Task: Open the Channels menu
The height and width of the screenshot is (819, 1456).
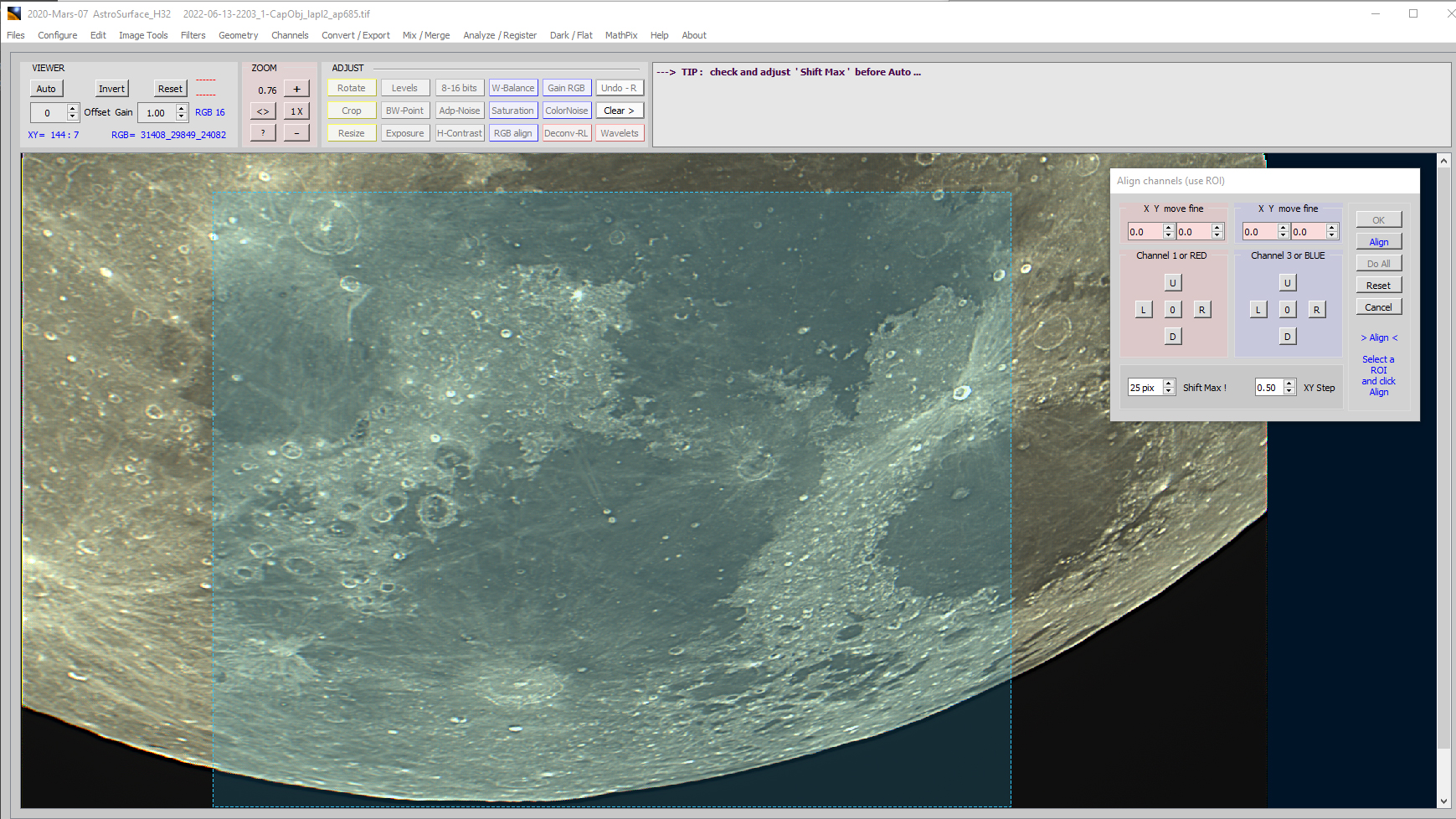Action: 290,35
